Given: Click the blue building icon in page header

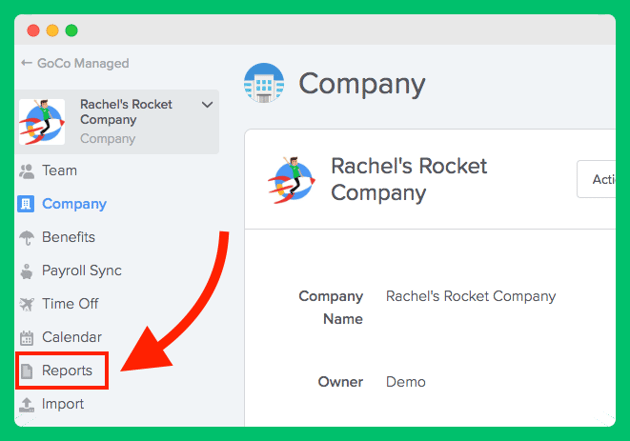Looking at the screenshot, I should [x=264, y=83].
